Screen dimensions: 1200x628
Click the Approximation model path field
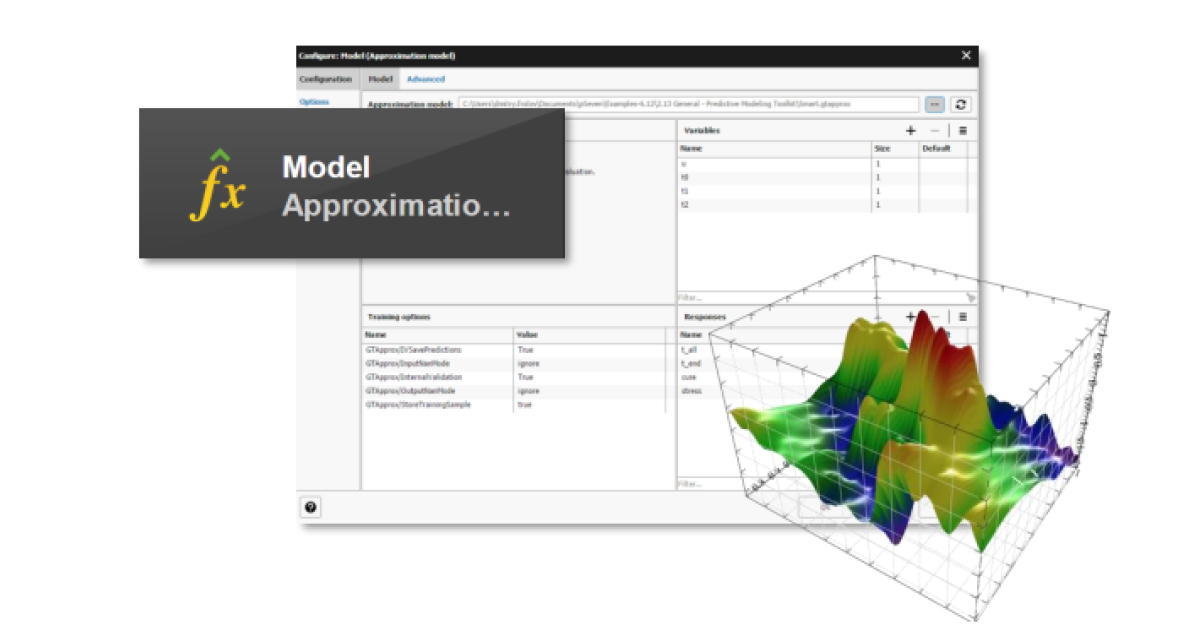point(688,104)
